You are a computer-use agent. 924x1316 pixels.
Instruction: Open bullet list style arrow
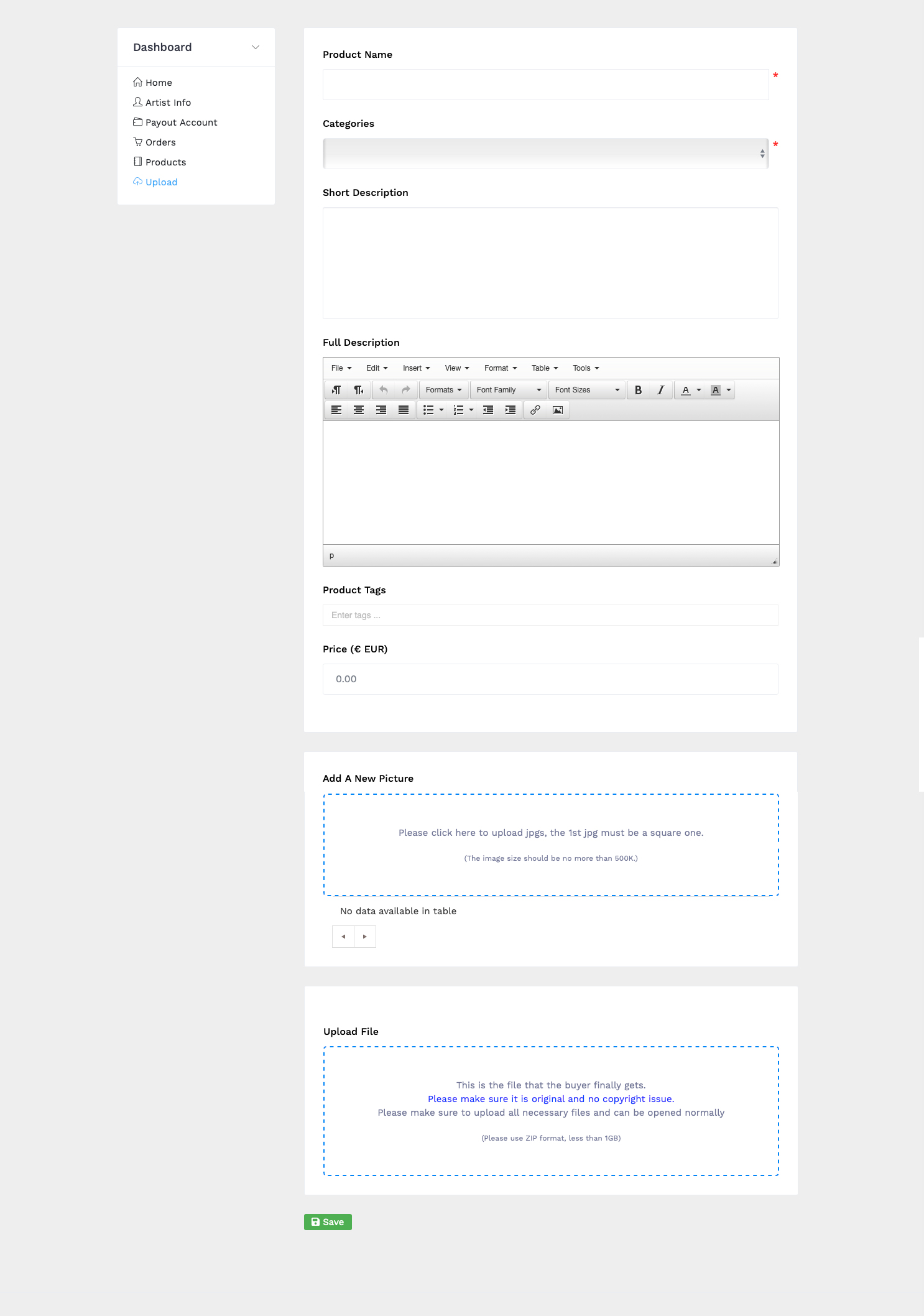(441, 410)
